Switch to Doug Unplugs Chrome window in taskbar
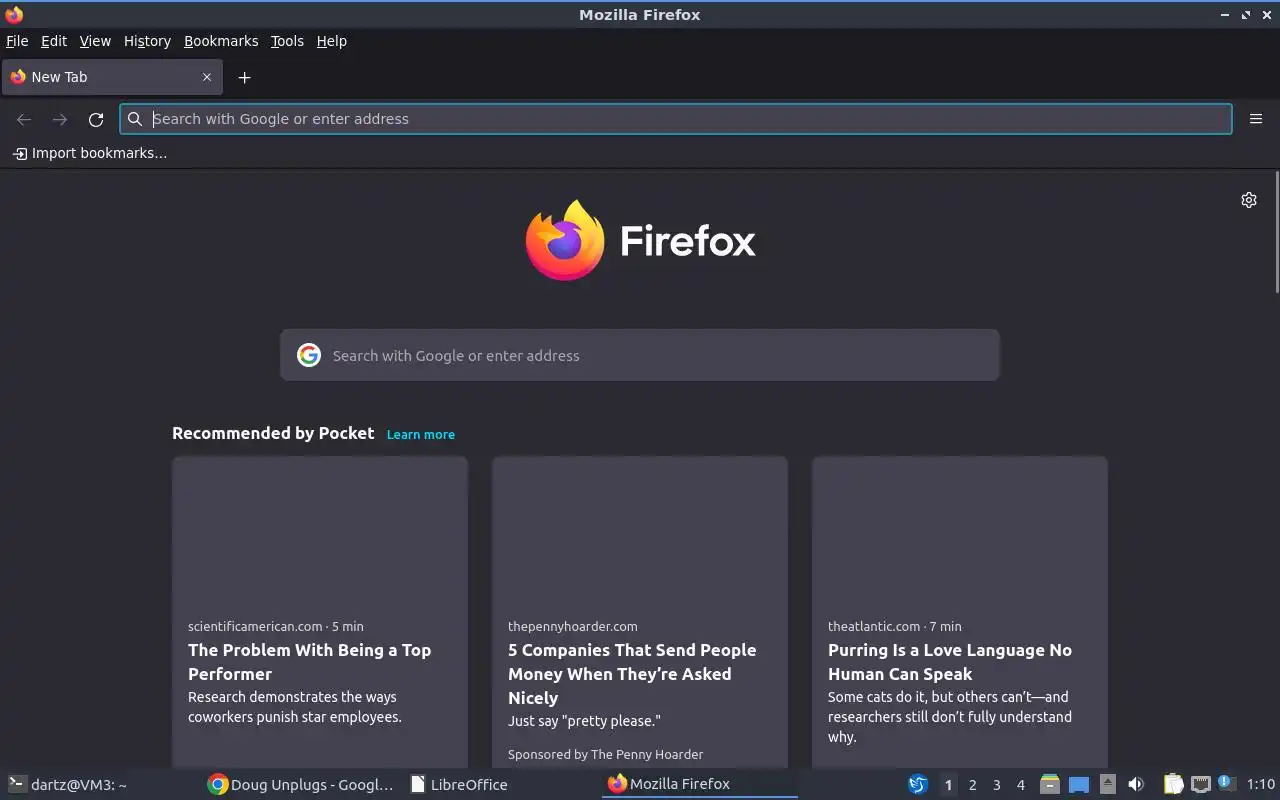Screen dimensions: 1280x800 300,785
